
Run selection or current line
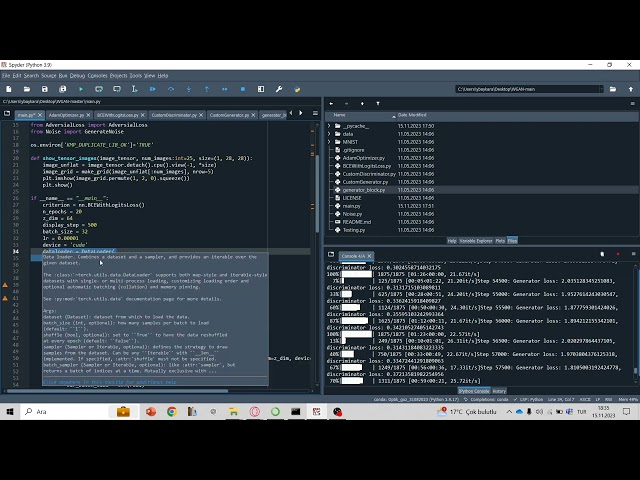(x=135, y=89)
